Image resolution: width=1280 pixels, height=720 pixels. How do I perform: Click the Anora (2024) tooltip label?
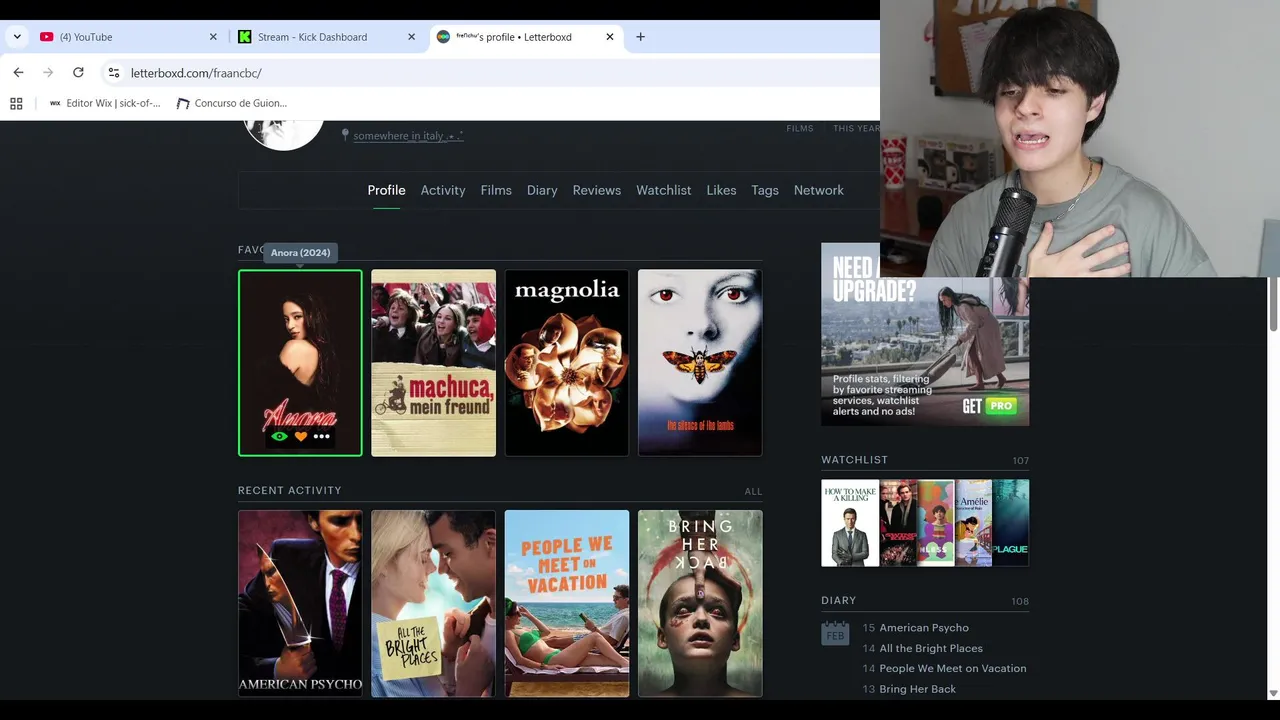coord(300,252)
